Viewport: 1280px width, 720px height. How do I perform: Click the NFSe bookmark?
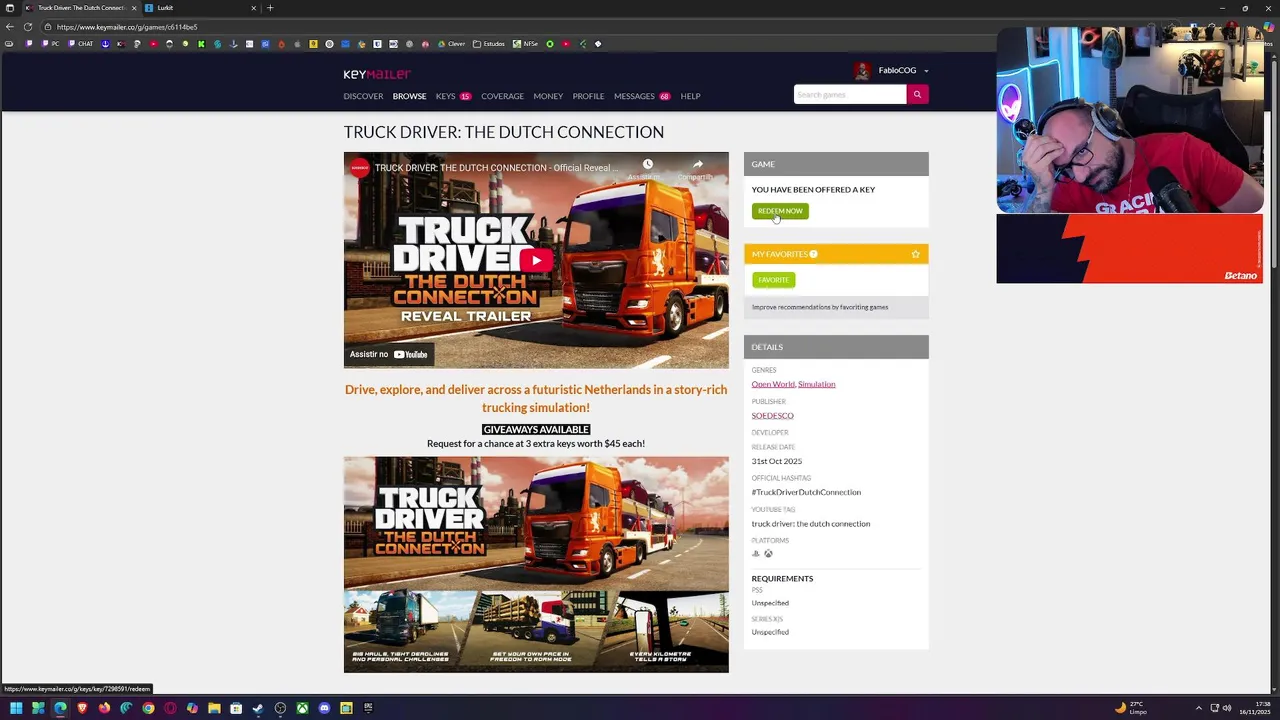pyautogui.click(x=525, y=44)
